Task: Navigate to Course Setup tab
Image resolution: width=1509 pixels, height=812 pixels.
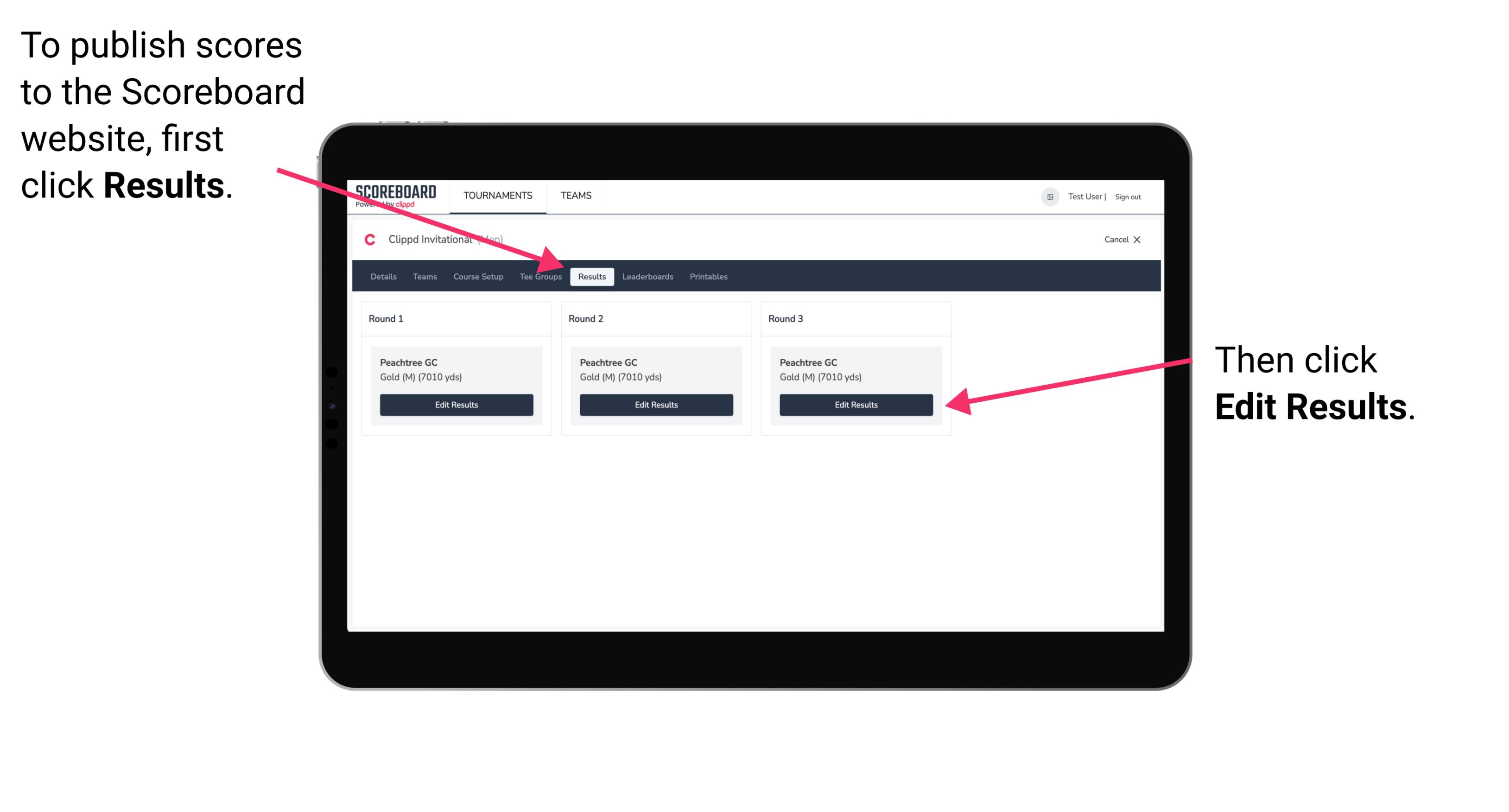Action: 476,276
